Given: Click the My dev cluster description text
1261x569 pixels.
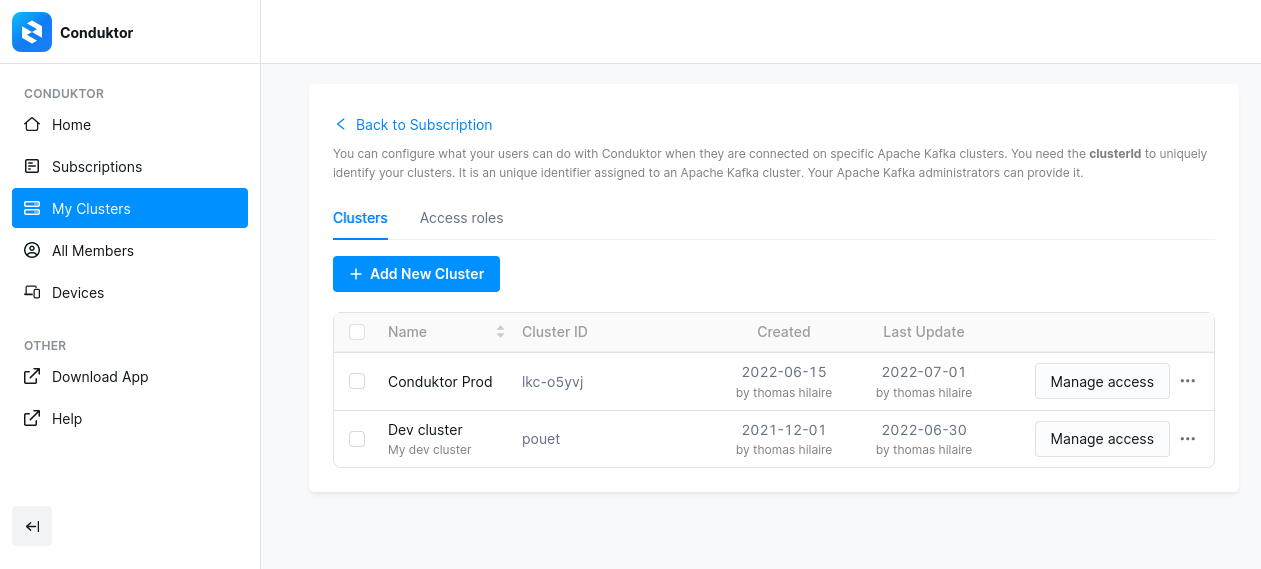Looking at the screenshot, I should tap(429, 450).
